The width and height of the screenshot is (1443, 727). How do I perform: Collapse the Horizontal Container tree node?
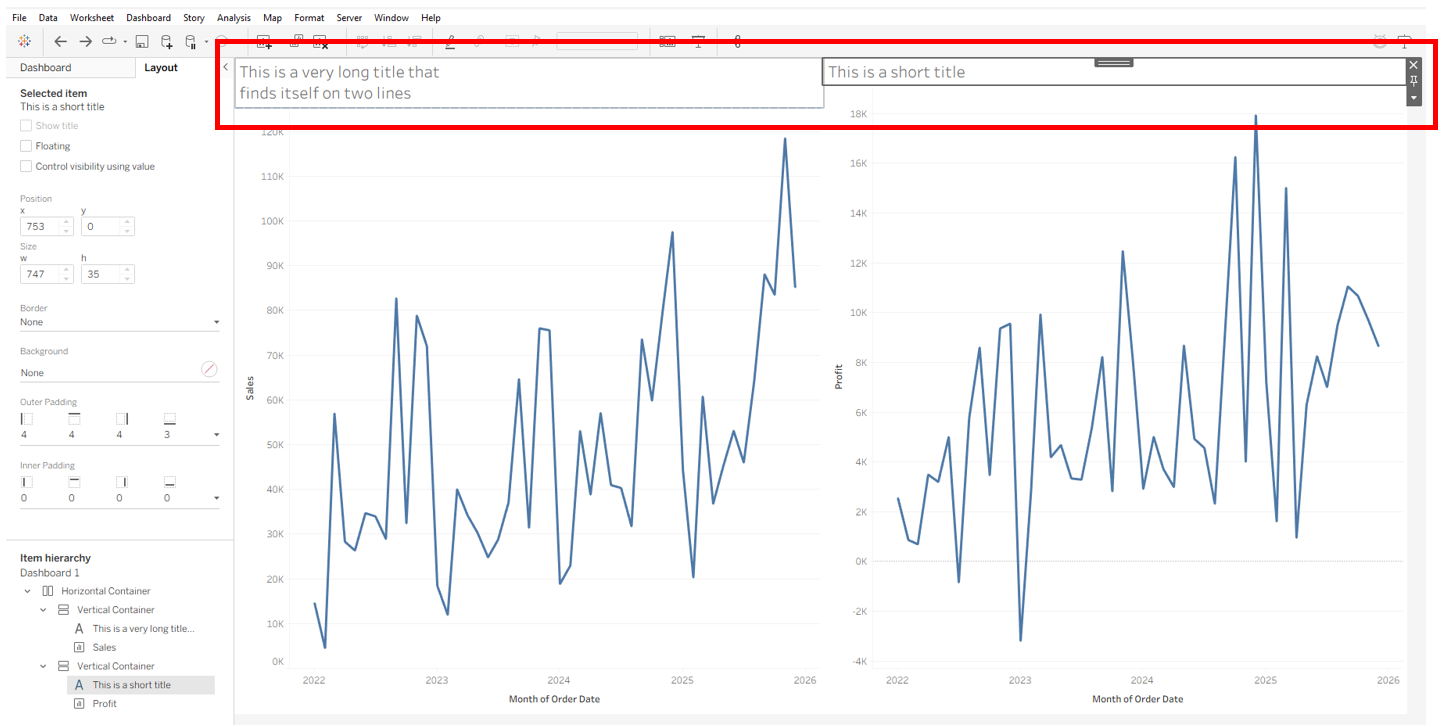coord(28,591)
